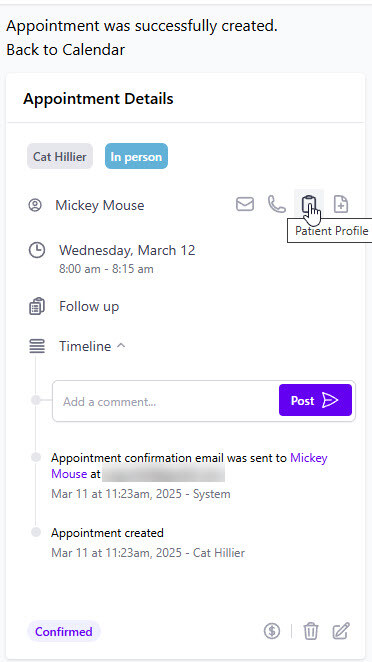The width and height of the screenshot is (372, 662).
Task: Edit appointment with the pencil icon
Action: point(341,631)
